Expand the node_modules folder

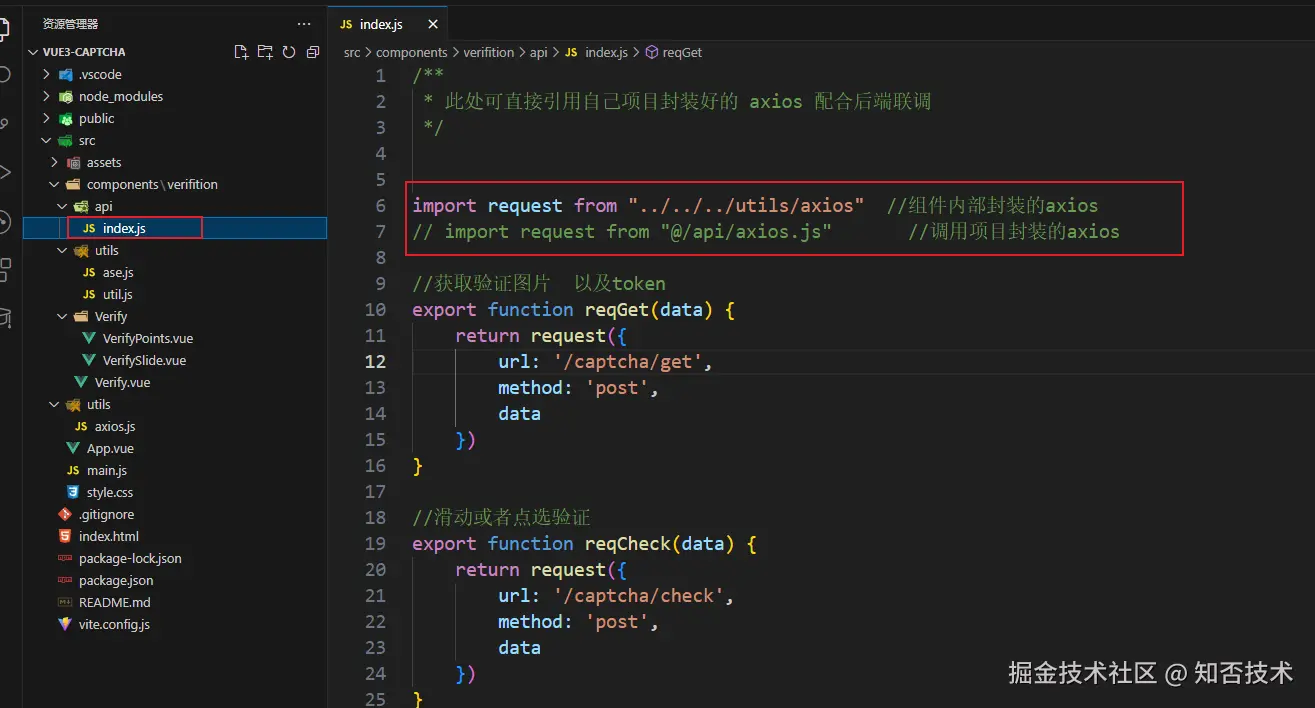point(46,96)
